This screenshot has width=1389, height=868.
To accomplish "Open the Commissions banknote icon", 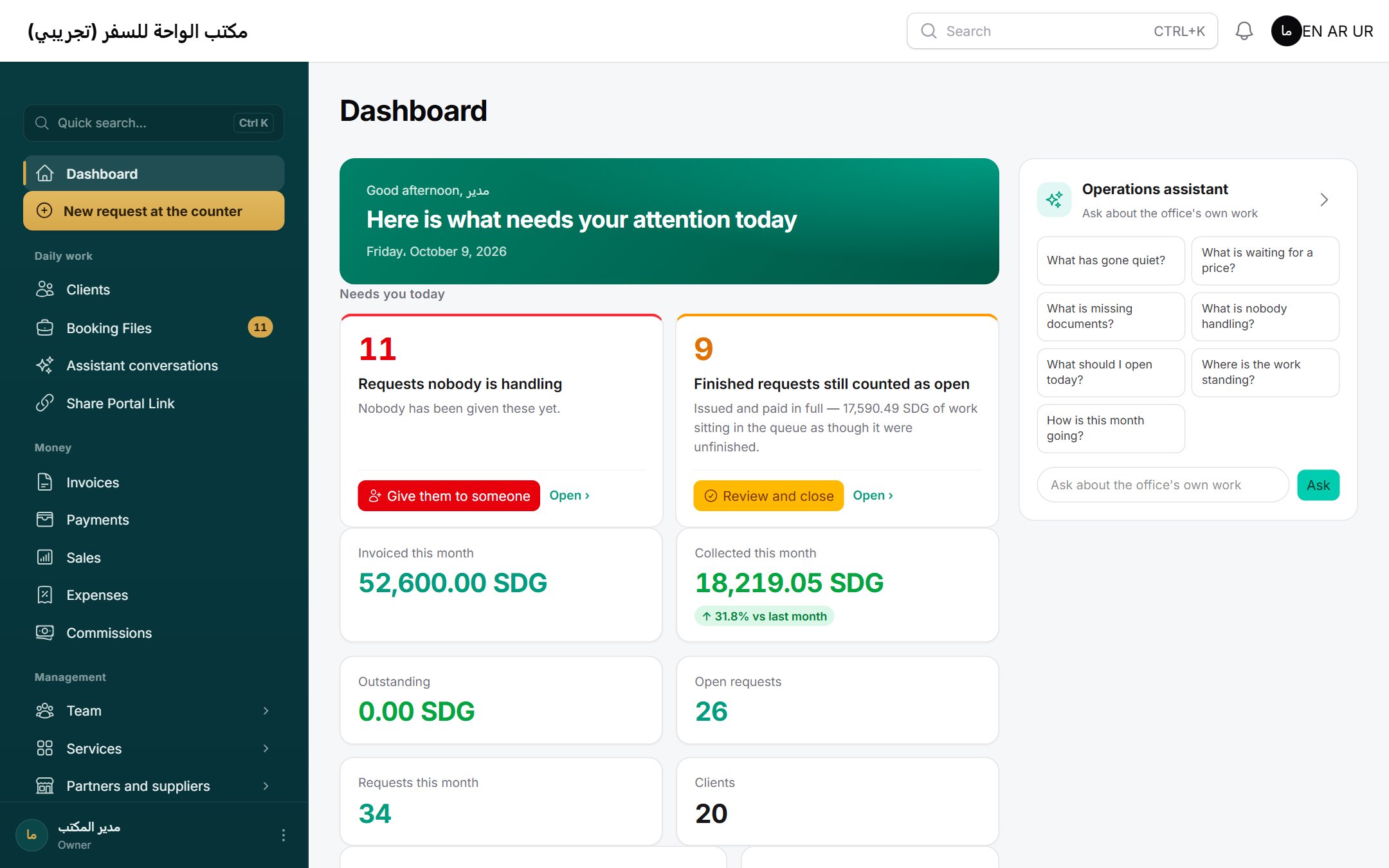I will 45,633.
